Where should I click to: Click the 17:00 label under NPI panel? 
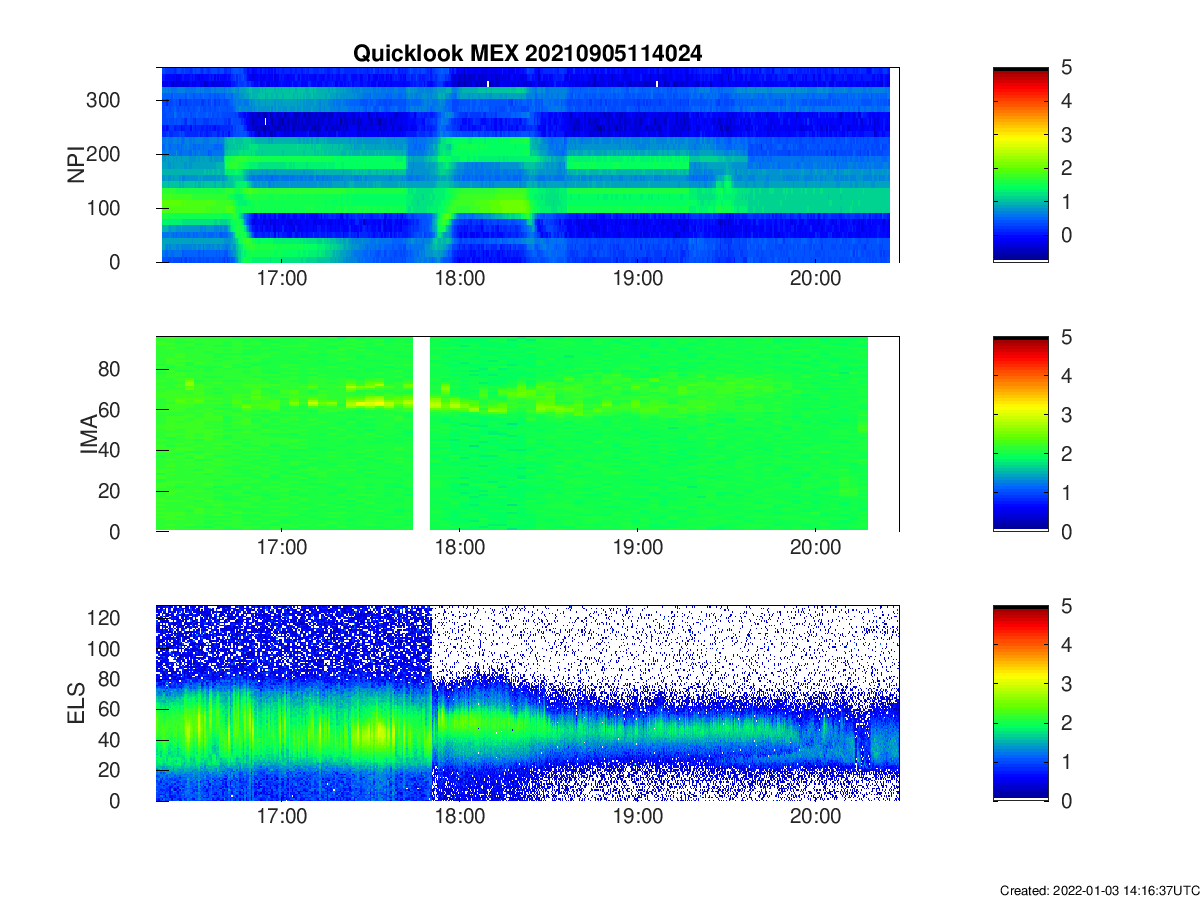(x=282, y=278)
